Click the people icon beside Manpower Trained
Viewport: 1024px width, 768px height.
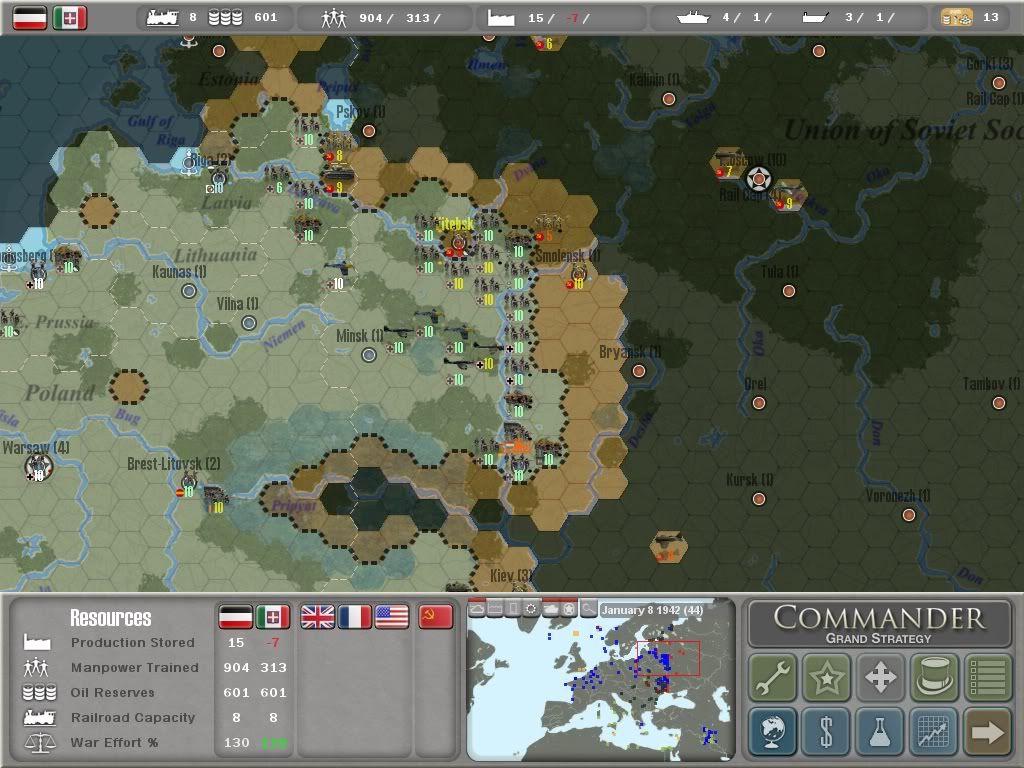[37, 667]
